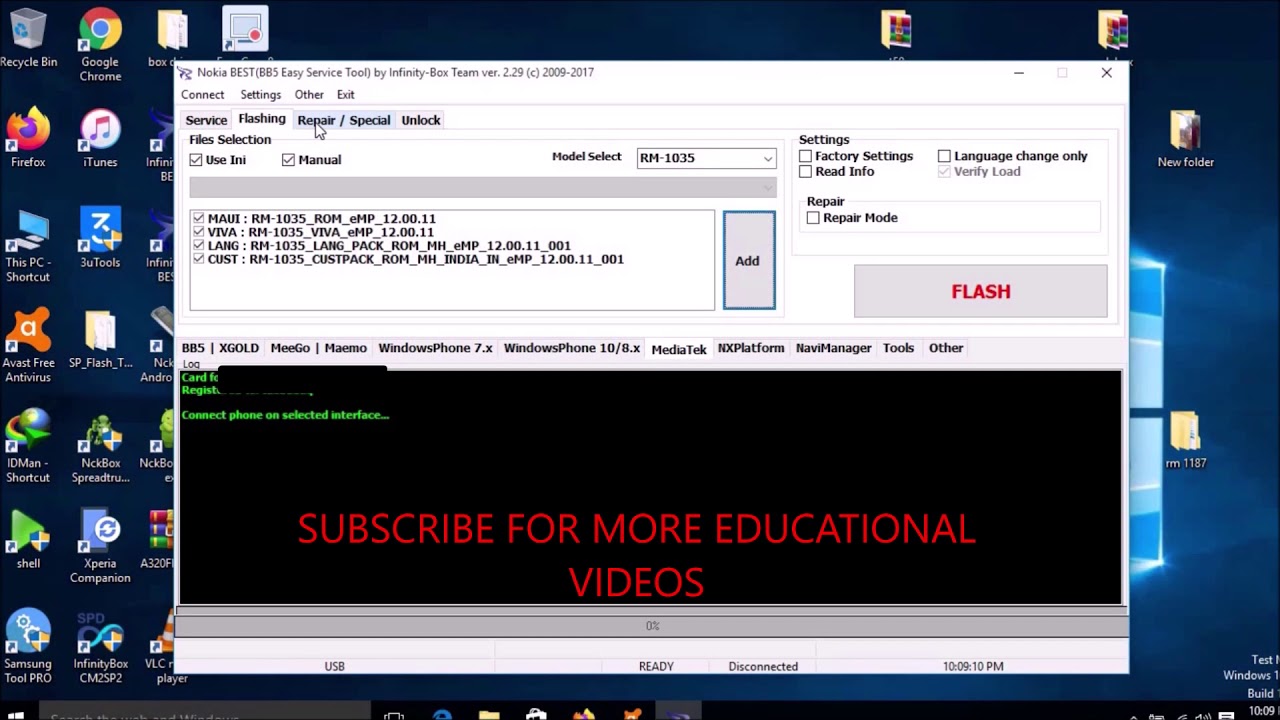Select the SP_Flash_T folder icon

[x=100, y=339]
